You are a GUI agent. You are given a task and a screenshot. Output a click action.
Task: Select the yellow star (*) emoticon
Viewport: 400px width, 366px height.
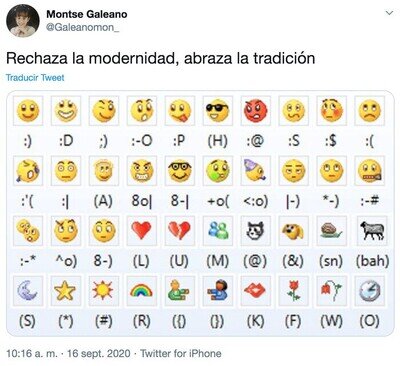click(x=66, y=291)
